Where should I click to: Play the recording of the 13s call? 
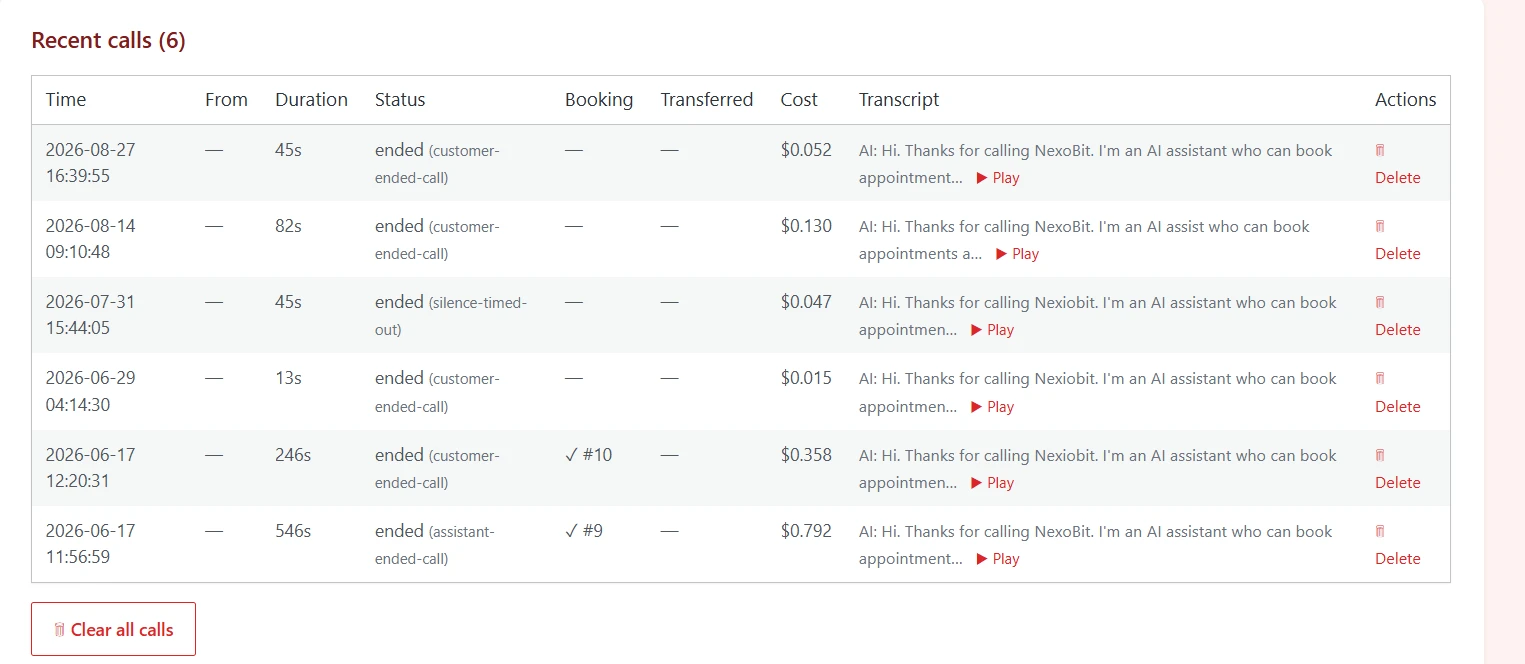[x=992, y=407]
